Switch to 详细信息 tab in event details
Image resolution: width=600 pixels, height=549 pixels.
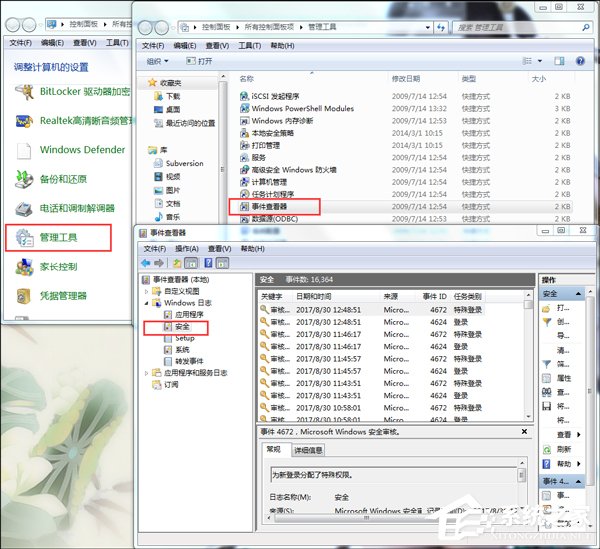(x=308, y=450)
